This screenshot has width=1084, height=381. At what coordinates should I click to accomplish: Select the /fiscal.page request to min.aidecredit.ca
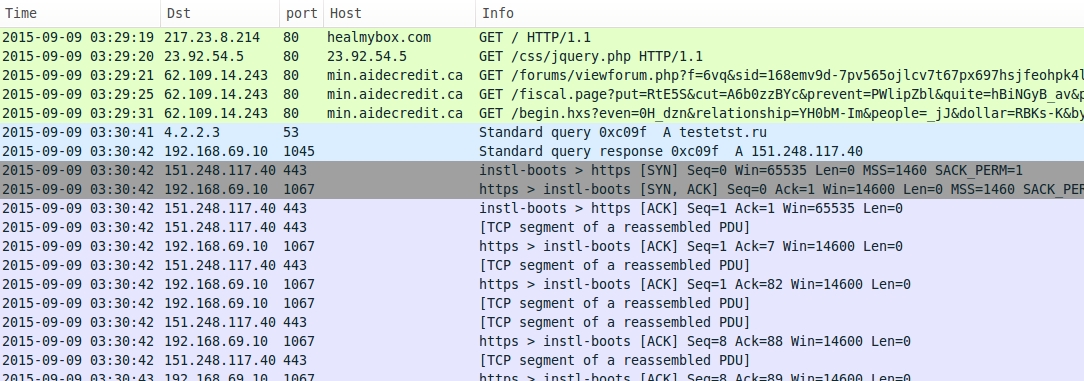(x=542, y=95)
